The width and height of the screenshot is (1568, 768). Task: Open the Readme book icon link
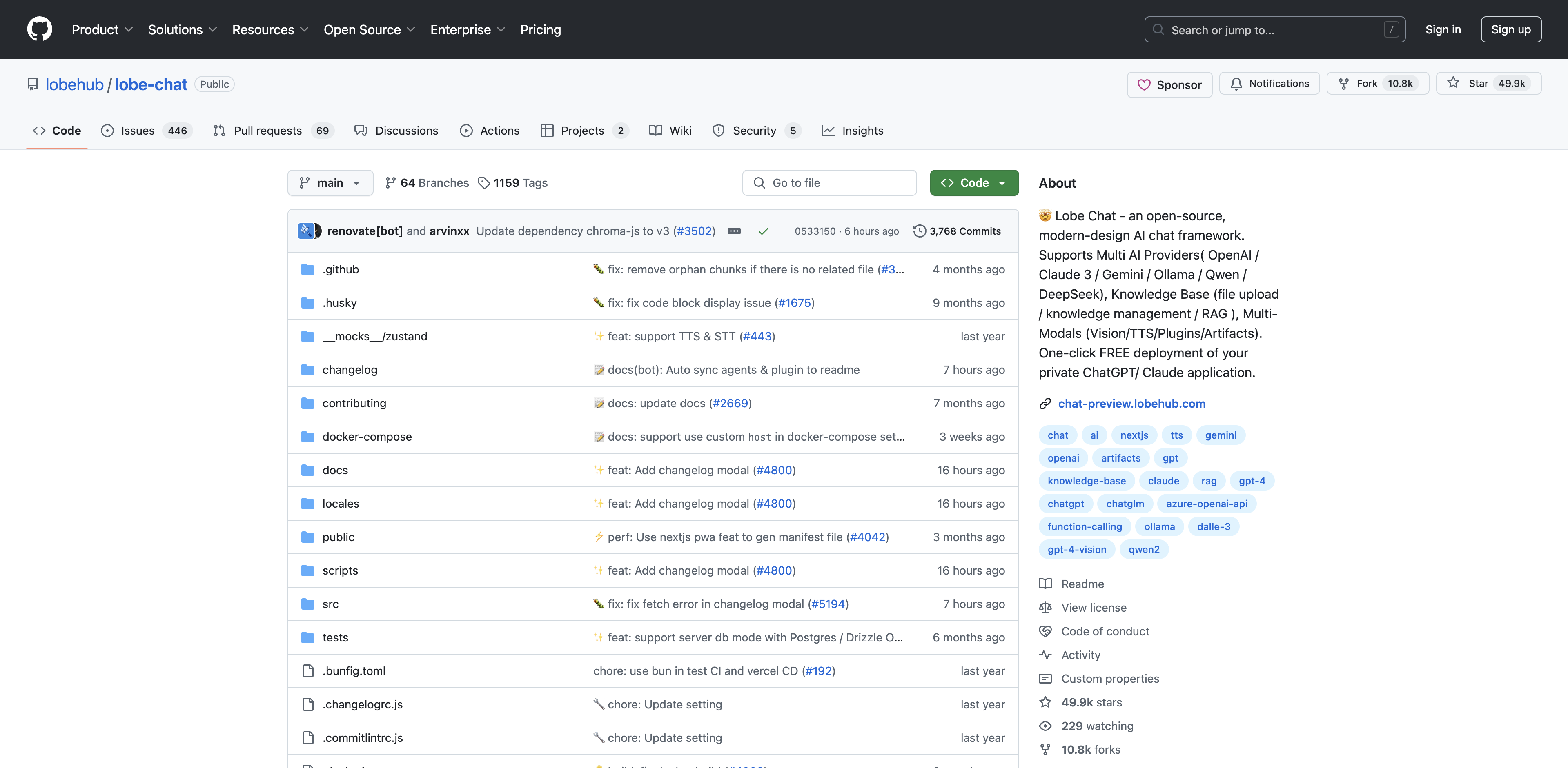[x=1045, y=583]
